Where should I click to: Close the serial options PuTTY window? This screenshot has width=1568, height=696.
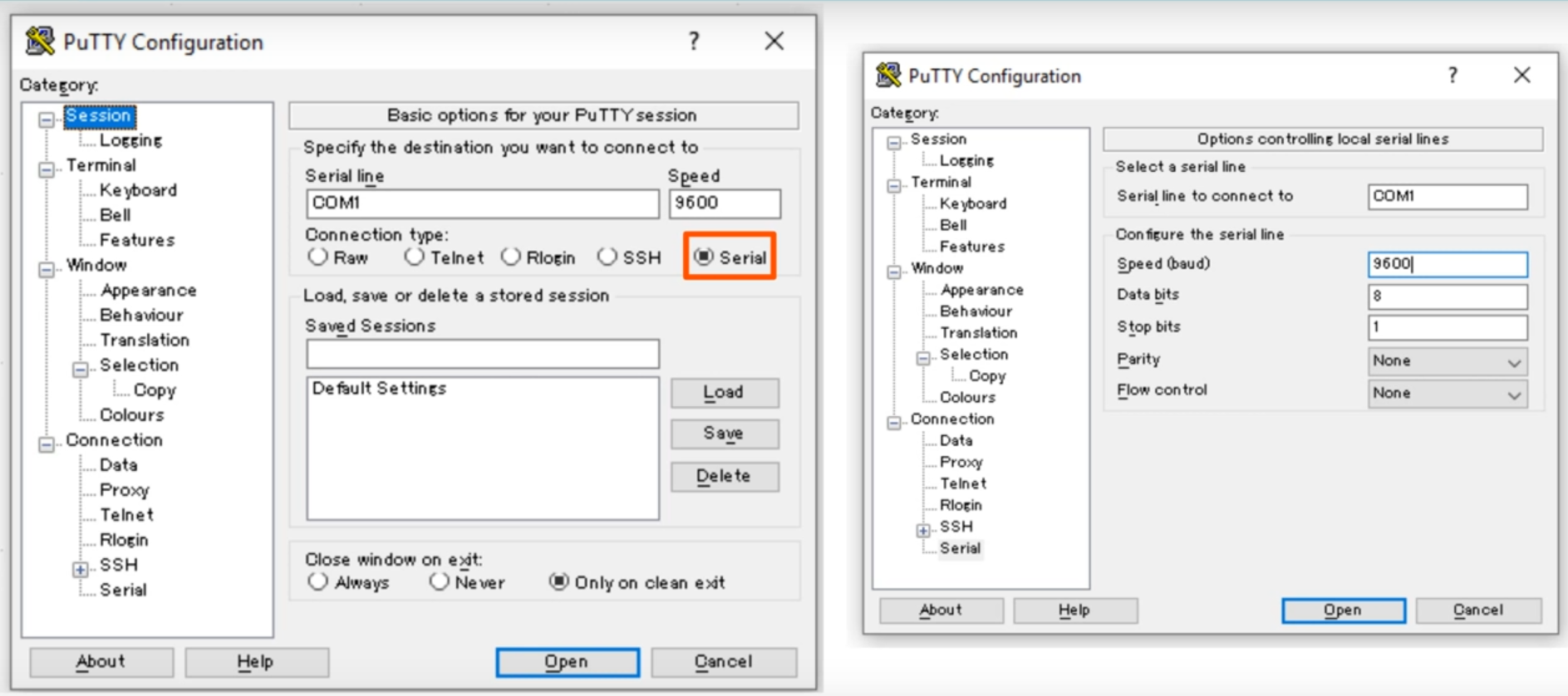pyautogui.click(x=1522, y=75)
